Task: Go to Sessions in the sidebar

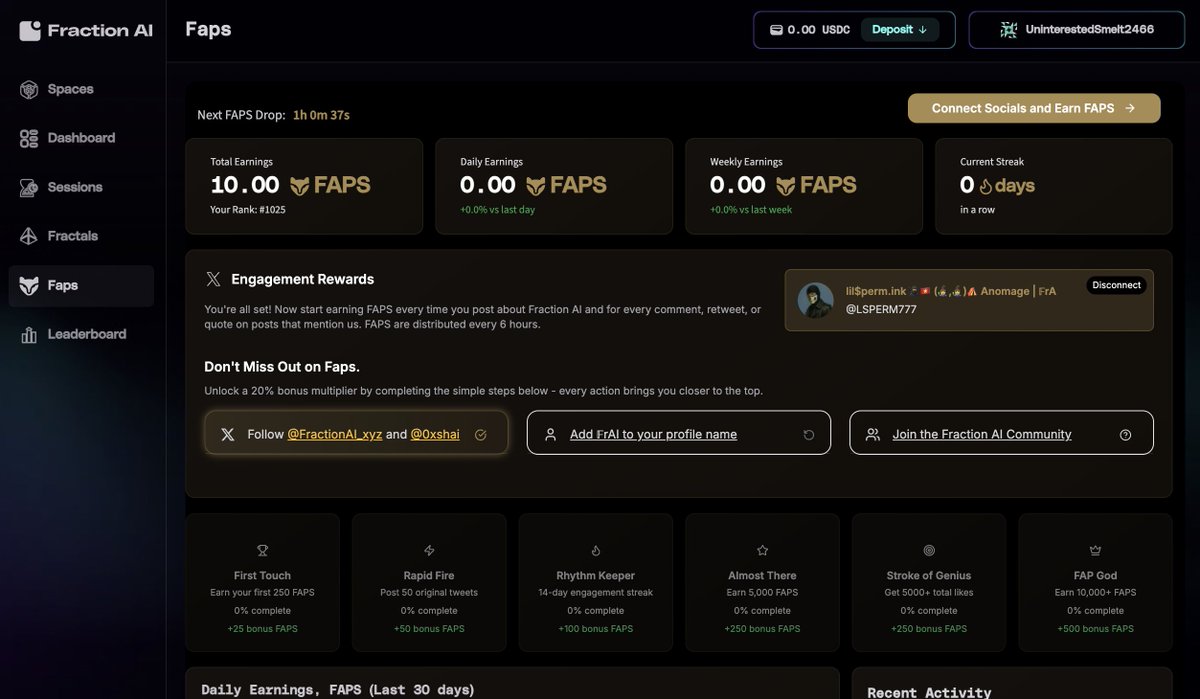Action: [81, 187]
